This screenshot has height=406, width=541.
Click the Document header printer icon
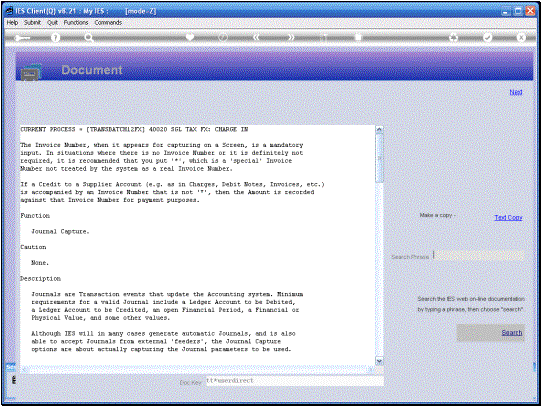click(x=31, y=72)
